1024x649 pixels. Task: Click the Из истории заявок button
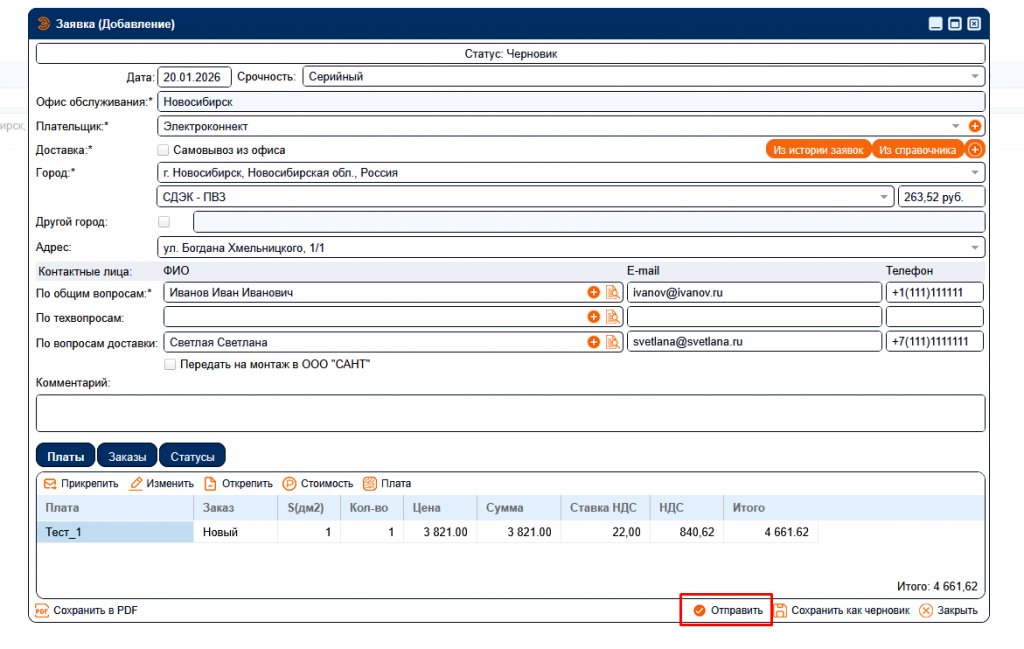[818, 149]
